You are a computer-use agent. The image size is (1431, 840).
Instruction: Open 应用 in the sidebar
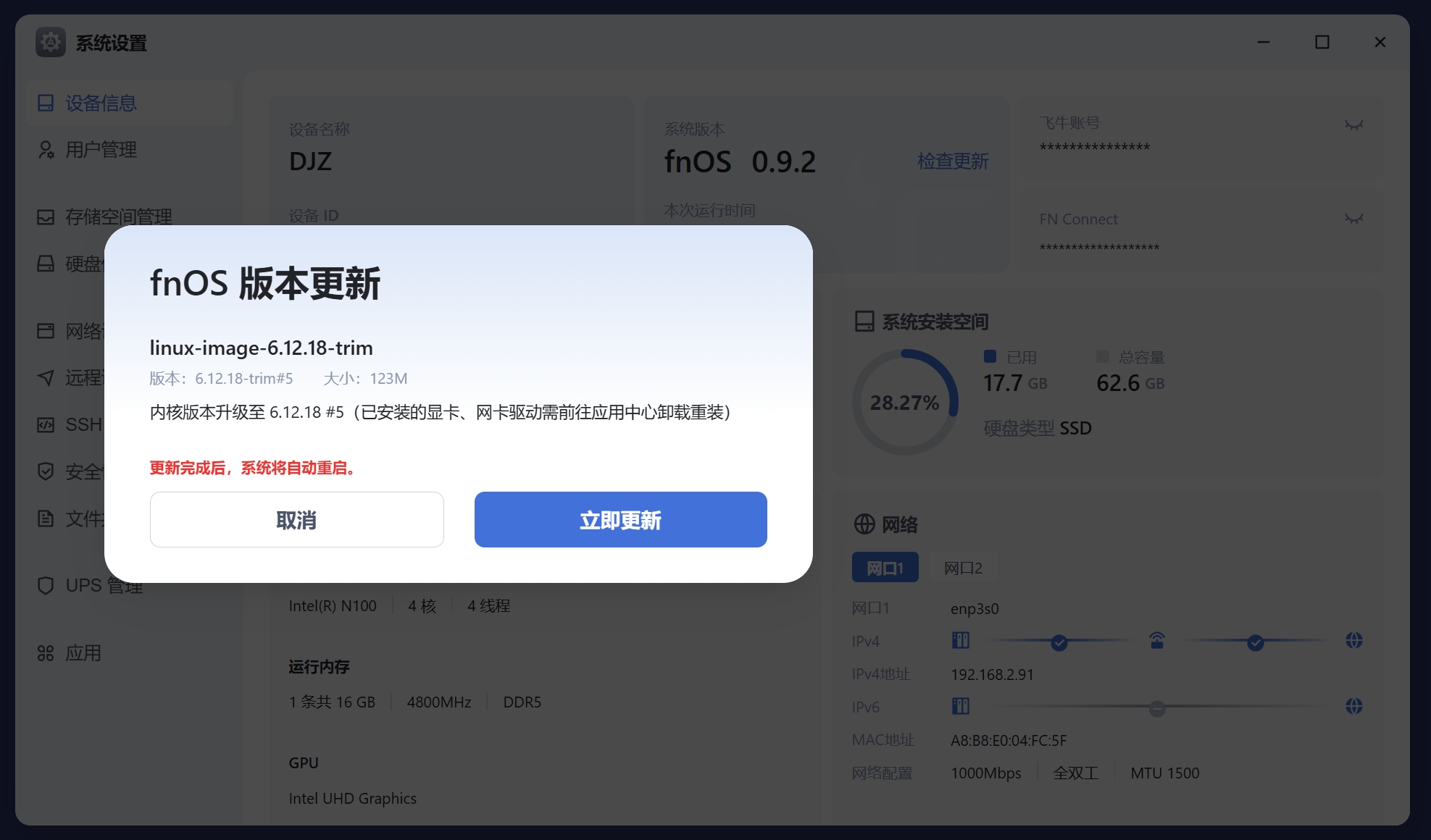(x=129, y=653)
